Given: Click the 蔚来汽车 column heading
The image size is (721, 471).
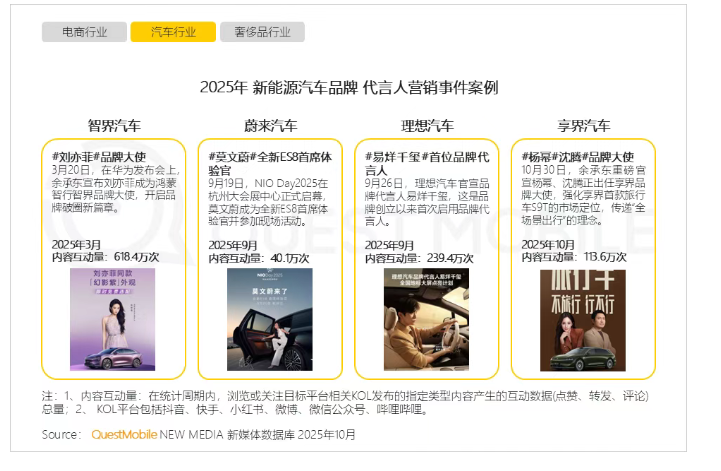Looking at the screenshot, I should point(270,126).
